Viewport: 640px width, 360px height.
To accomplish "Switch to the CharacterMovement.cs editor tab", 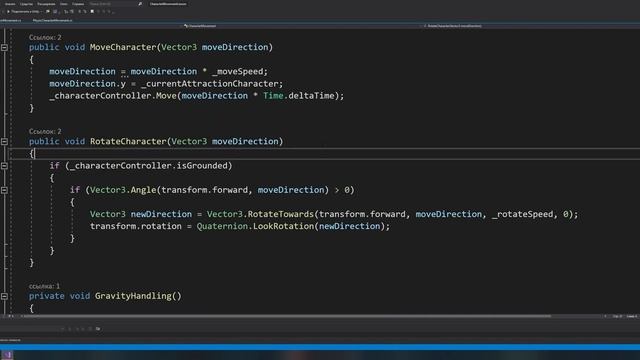I will pyautogui.click(x=11, y=20).
